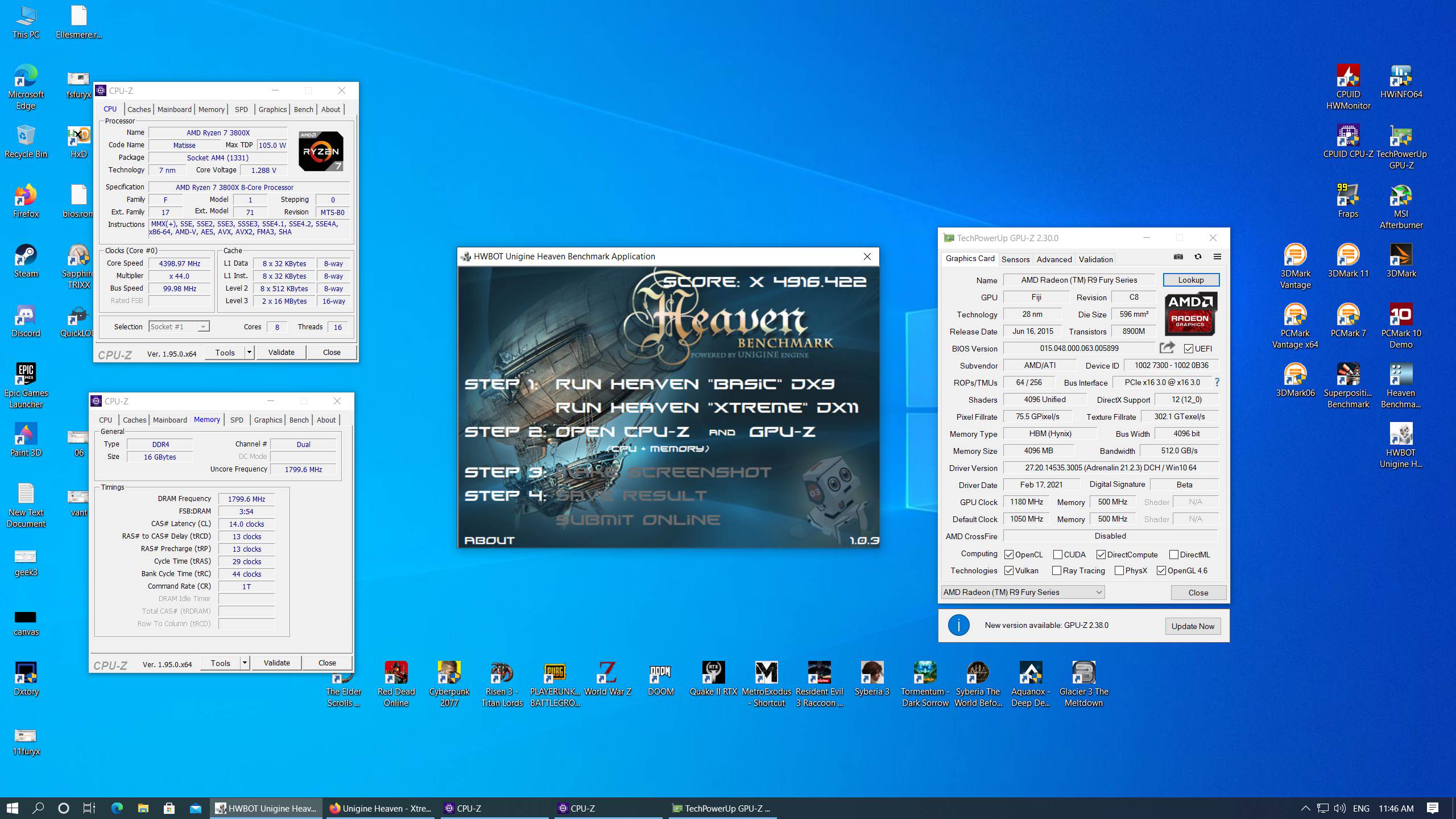Viewport: 1456px width, 819px height.
Task: Open the Validation tab in GPU-Z
Action: pos(1095,259)
